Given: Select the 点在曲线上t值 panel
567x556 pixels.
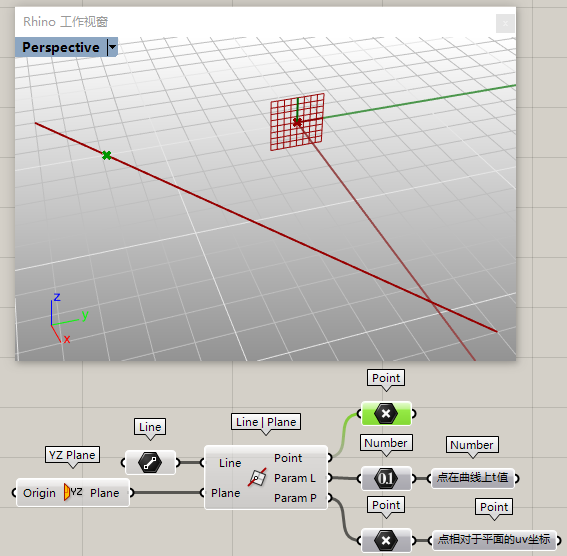Looking at the screenshot, I should point(473,478).
